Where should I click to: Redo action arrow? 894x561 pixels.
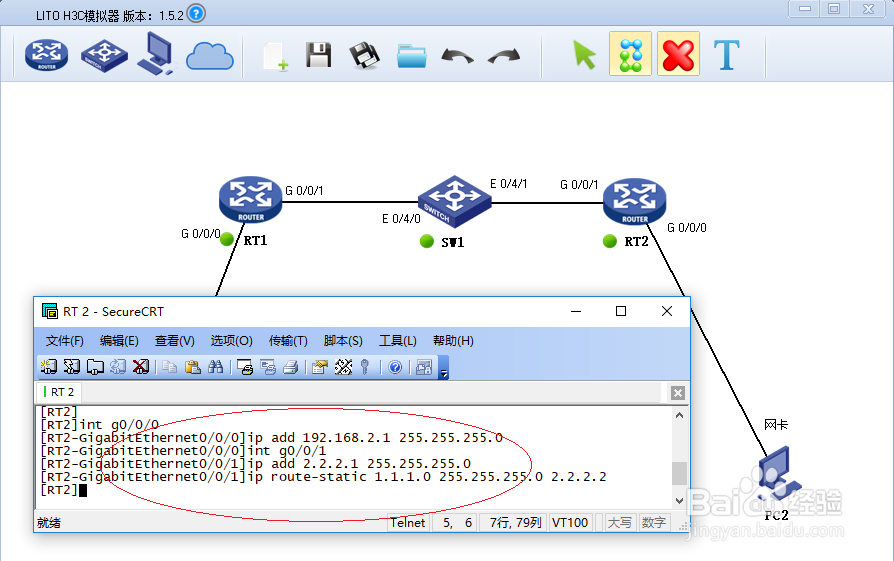504,56
